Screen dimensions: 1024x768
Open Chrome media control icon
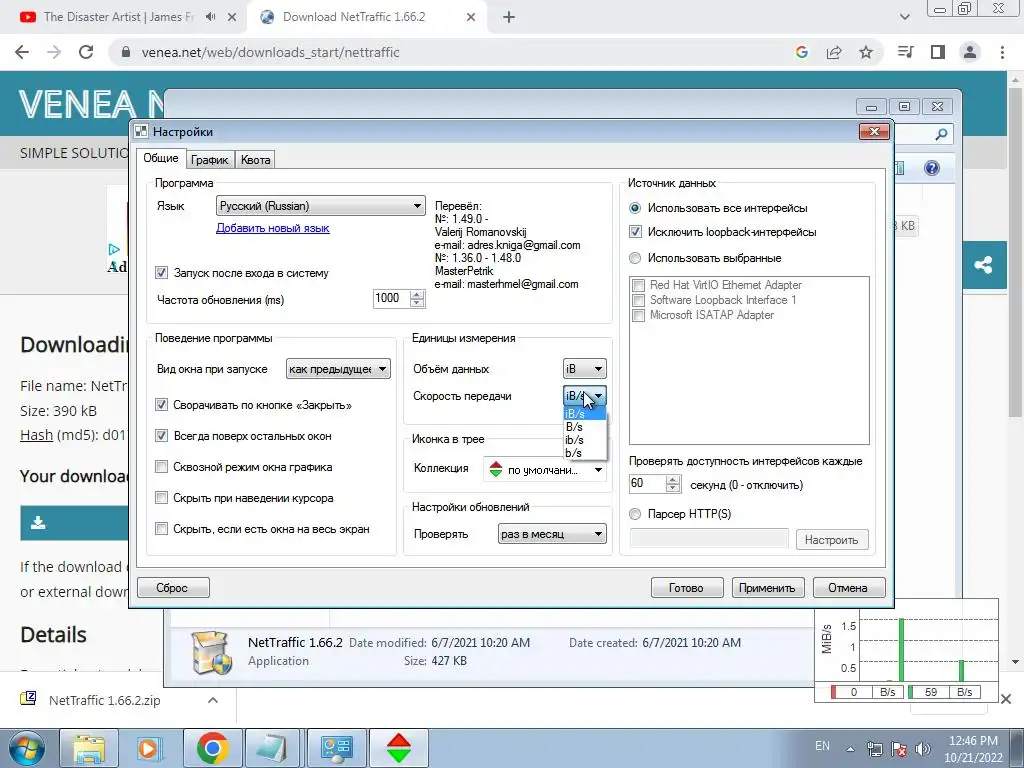coord(906,52)
